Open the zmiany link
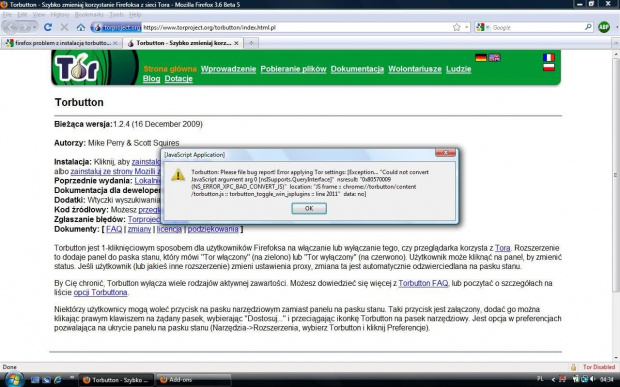Viewport: 620px width, 387px height. tap(139, 229)
